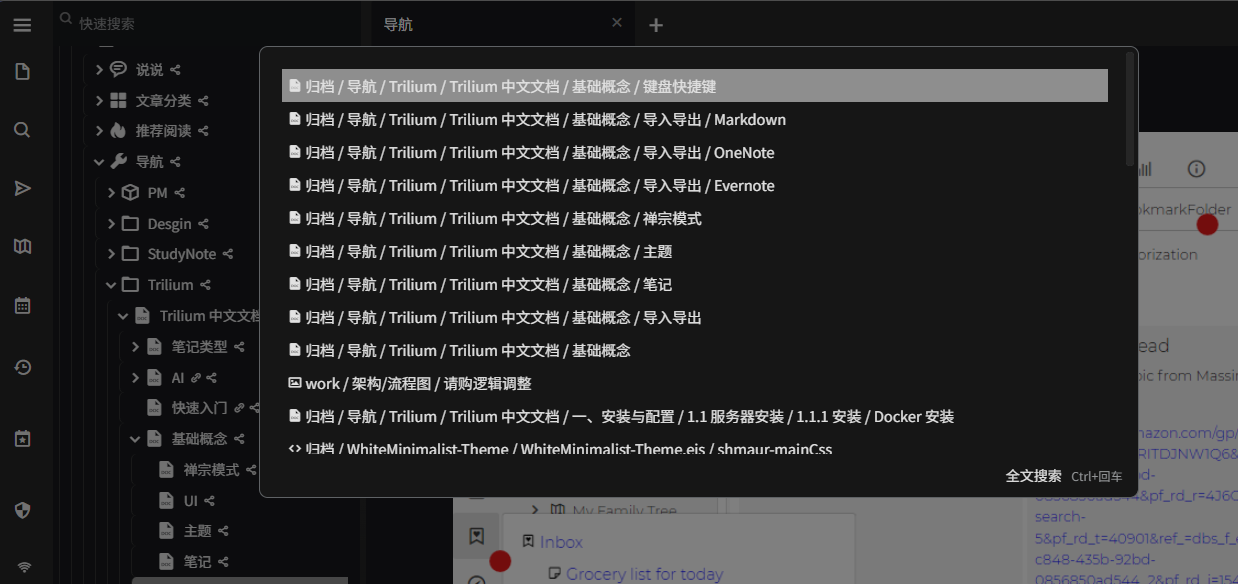Open the search notes sidebar icon
This screenshot has width=1238, height=584.
22,130
